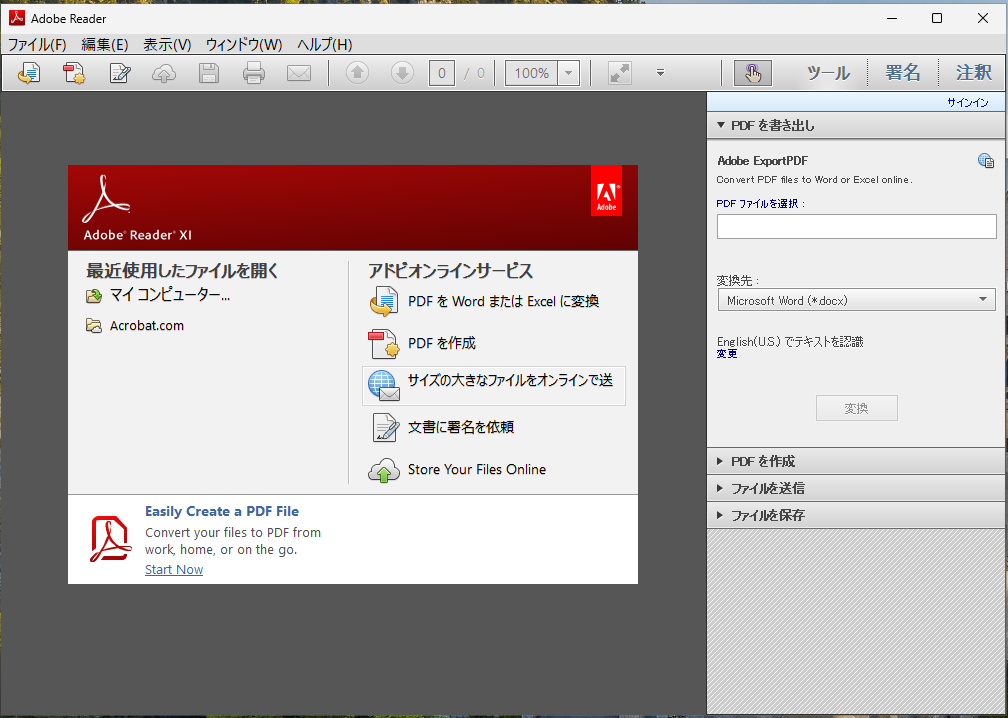Screen dimensions: 1008x718
Task: Click the Open file toolbar icon
Action: pyautogui.click(x=29, y=73)
